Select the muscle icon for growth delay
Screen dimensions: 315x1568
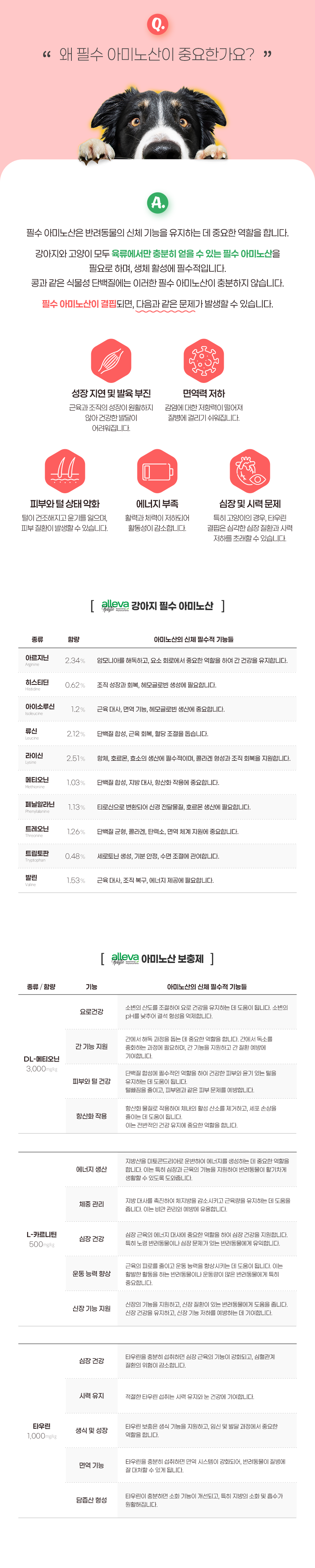111,360
